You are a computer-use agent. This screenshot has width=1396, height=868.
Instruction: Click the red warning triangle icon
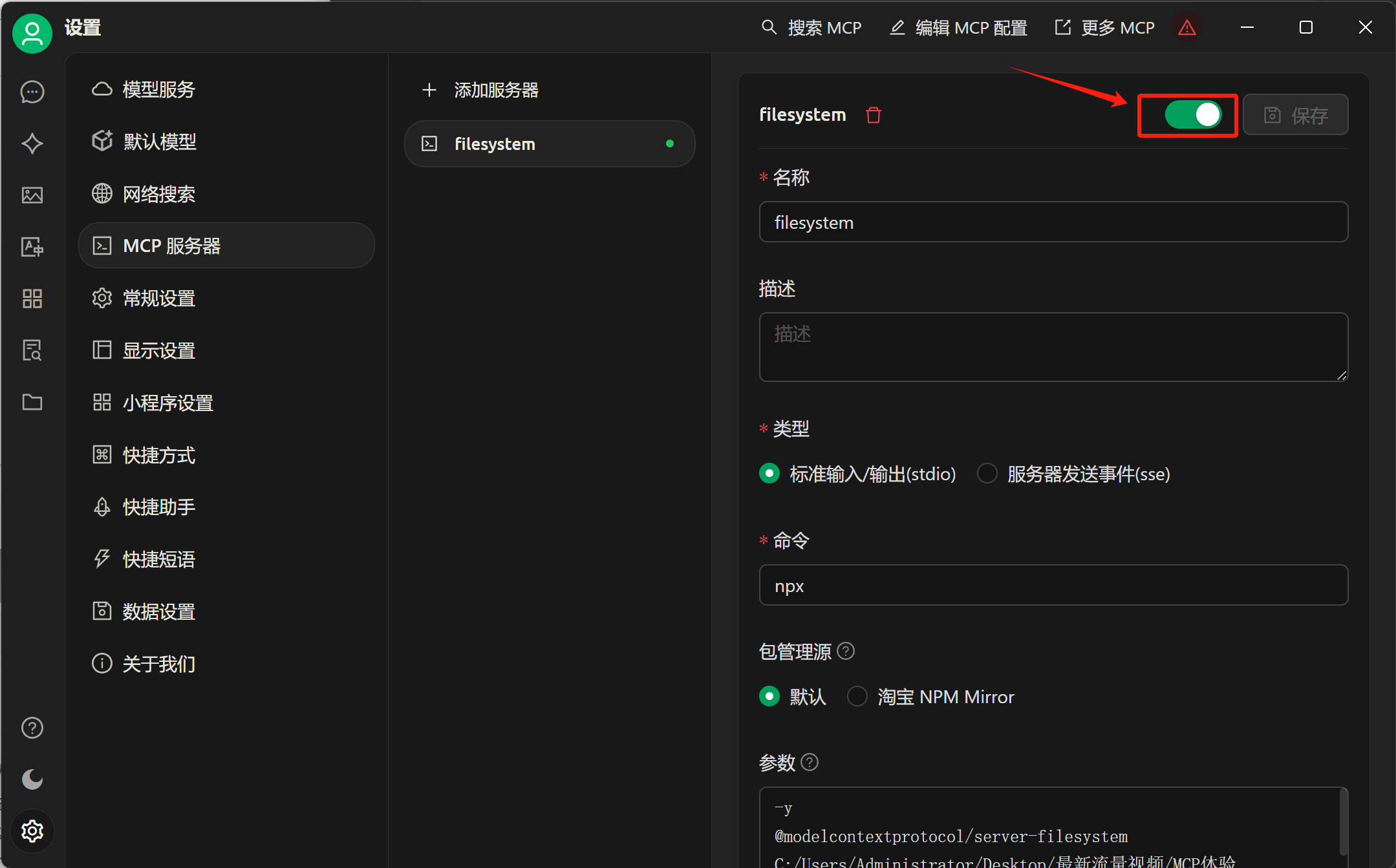[1187, 28]
